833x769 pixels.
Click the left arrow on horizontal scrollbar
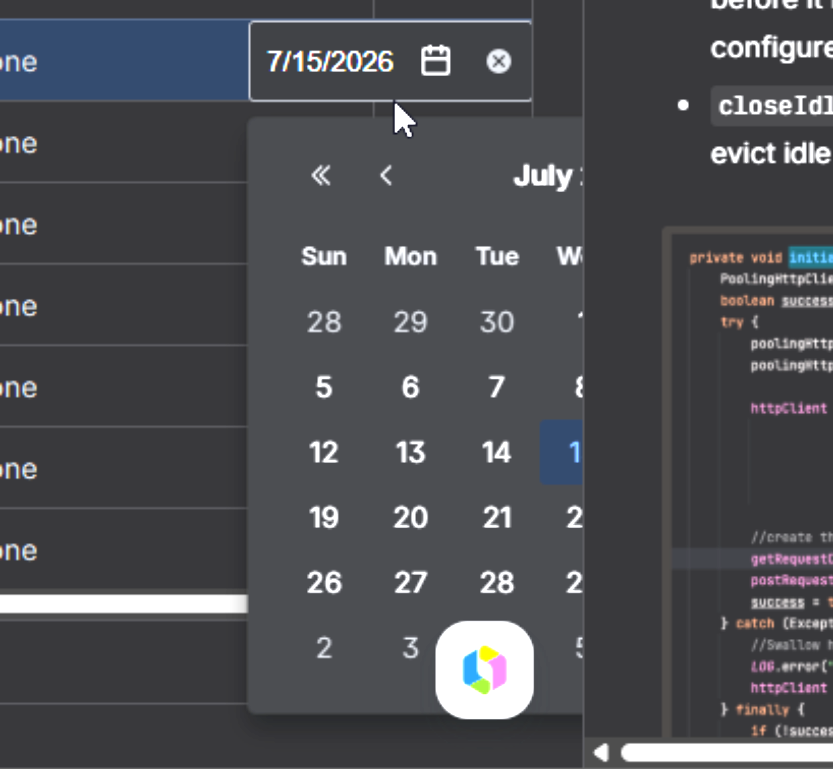point(601,753)
